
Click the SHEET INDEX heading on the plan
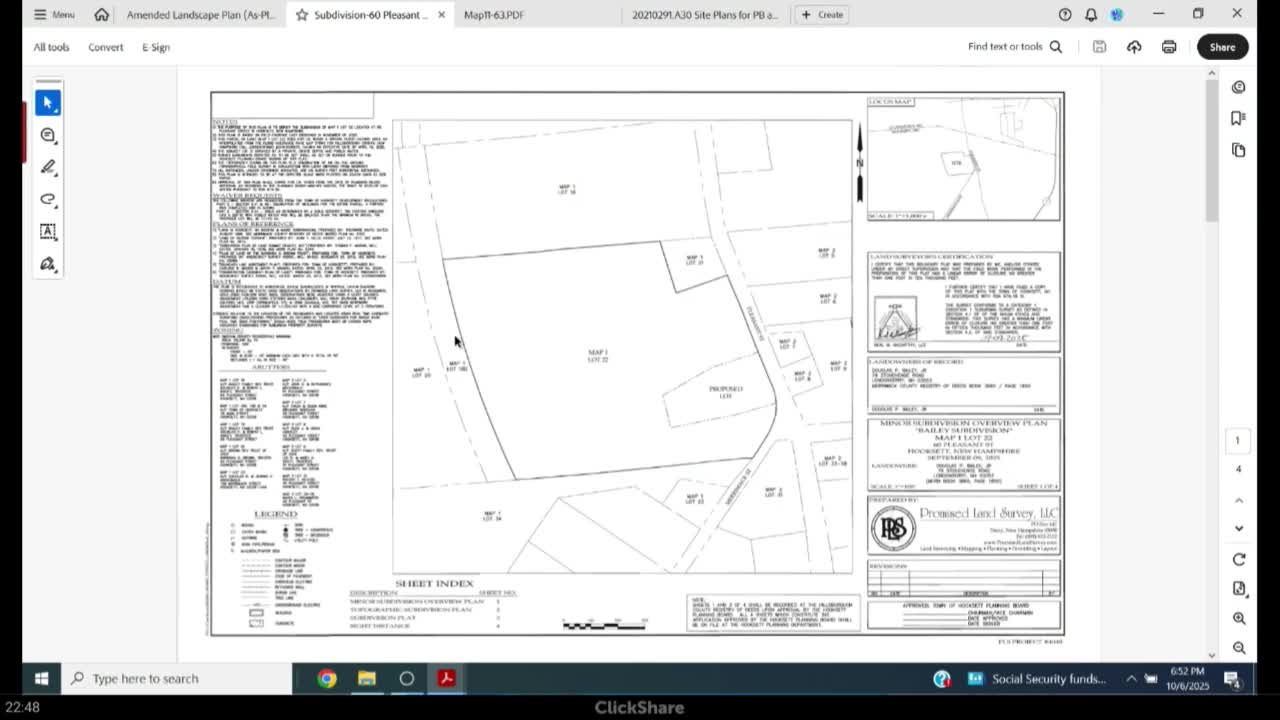tap(434, 583)
